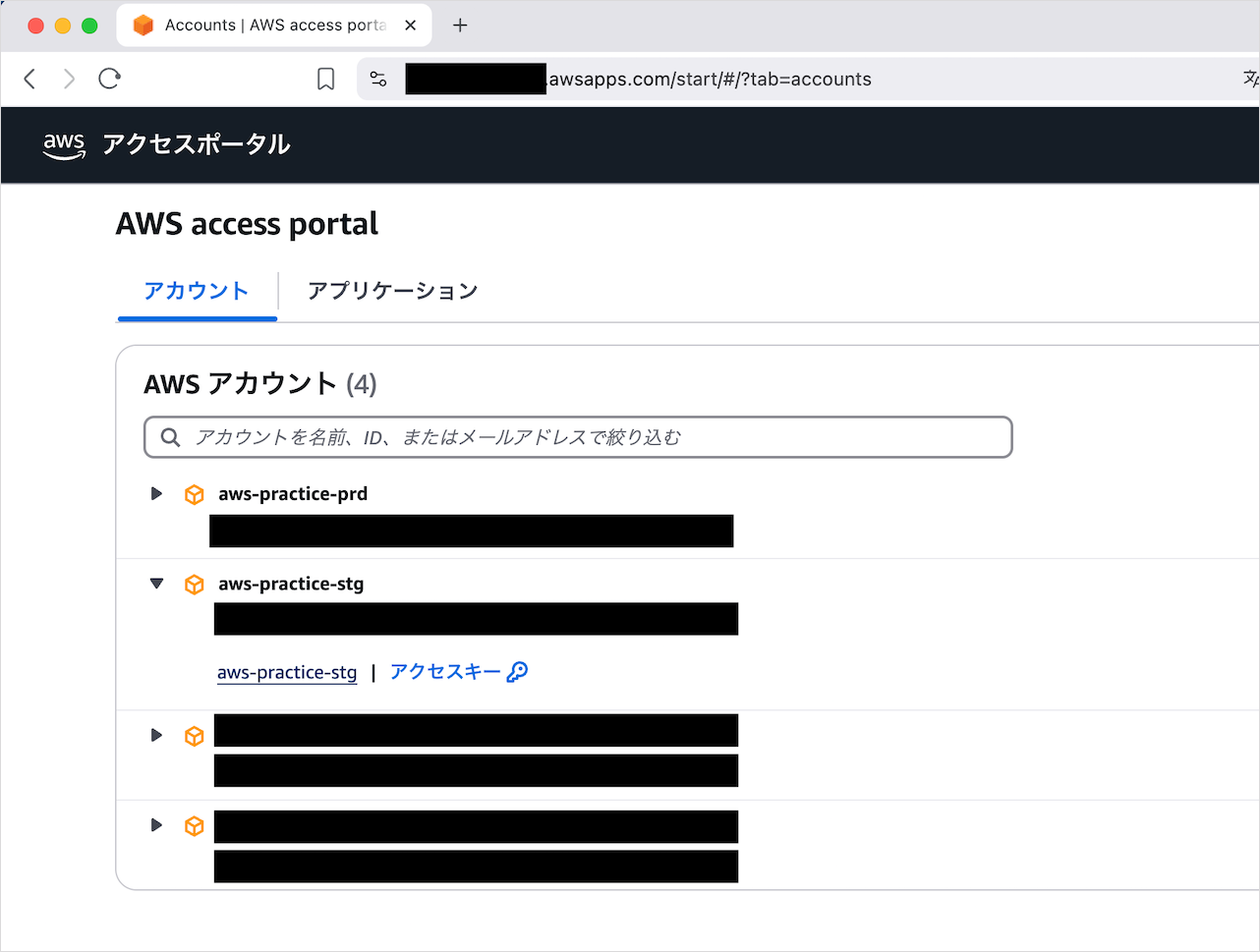Click the AWS logo in the header
Viewport: 1260px width, 952px height.
(64, 144)
